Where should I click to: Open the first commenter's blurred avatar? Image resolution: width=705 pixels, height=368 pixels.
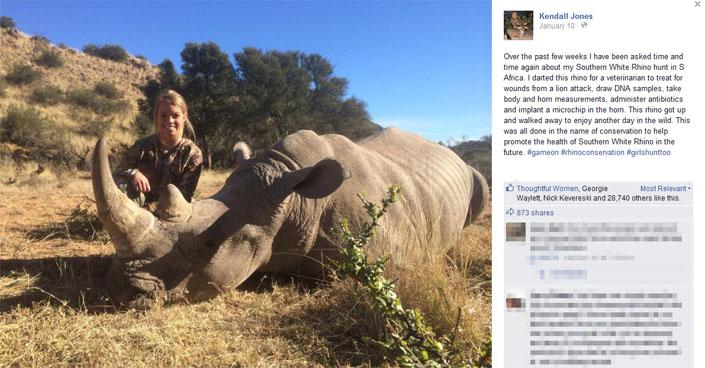pos(516,232)
